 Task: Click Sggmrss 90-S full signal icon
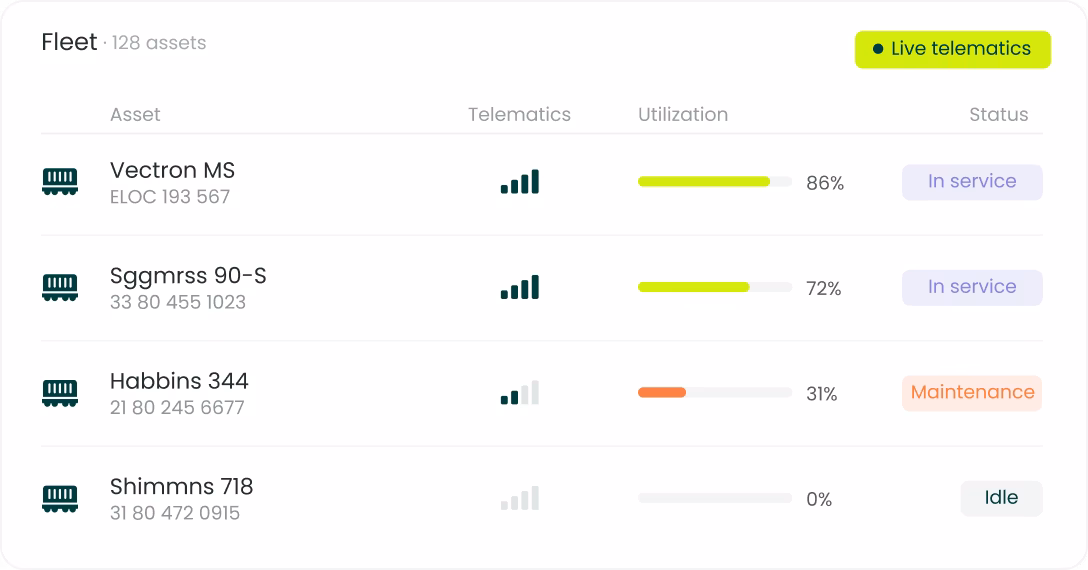click(x=520, y=287)
